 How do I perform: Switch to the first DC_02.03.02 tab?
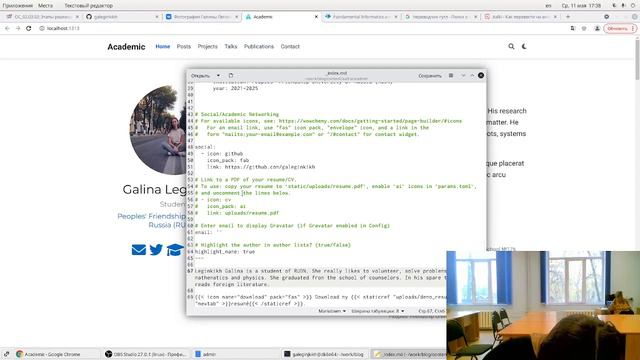coord(42,17)
